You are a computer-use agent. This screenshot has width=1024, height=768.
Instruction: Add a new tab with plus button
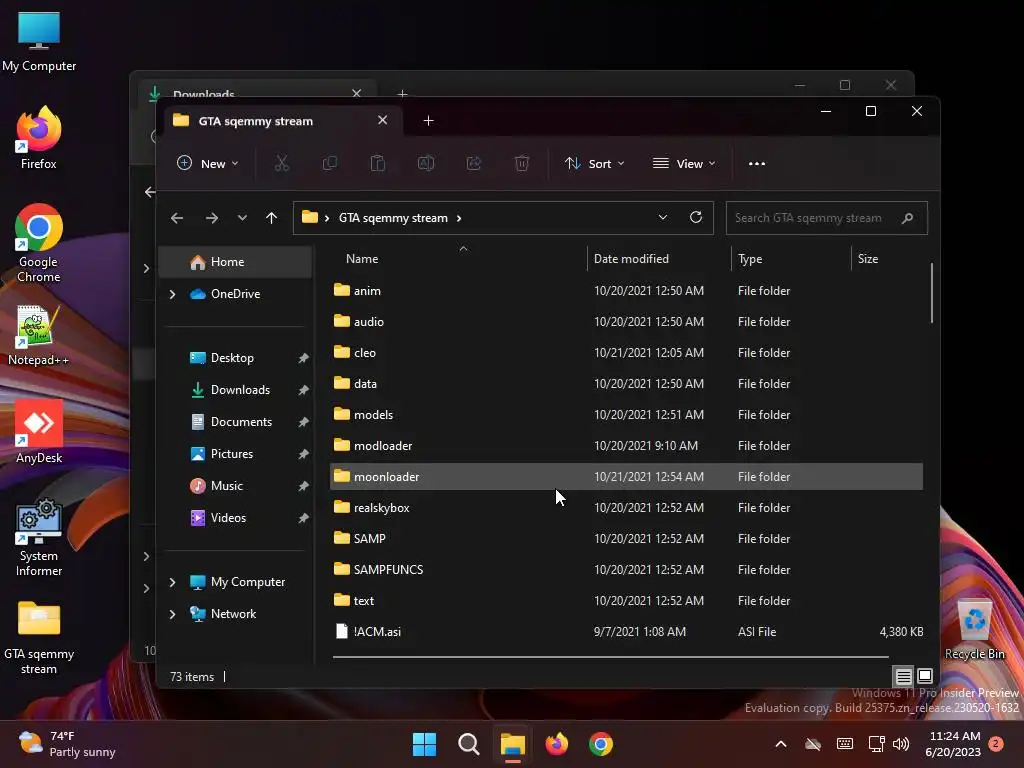[428, 121]
